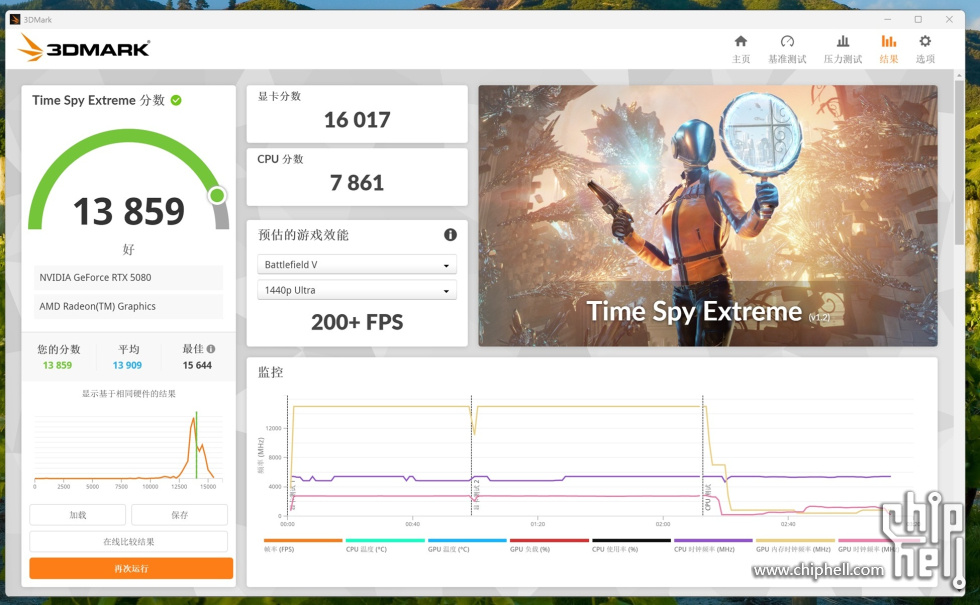Select the AMD Radeon(TM) Graphics row
The image size is (980, 605).
tap(128, 306)
